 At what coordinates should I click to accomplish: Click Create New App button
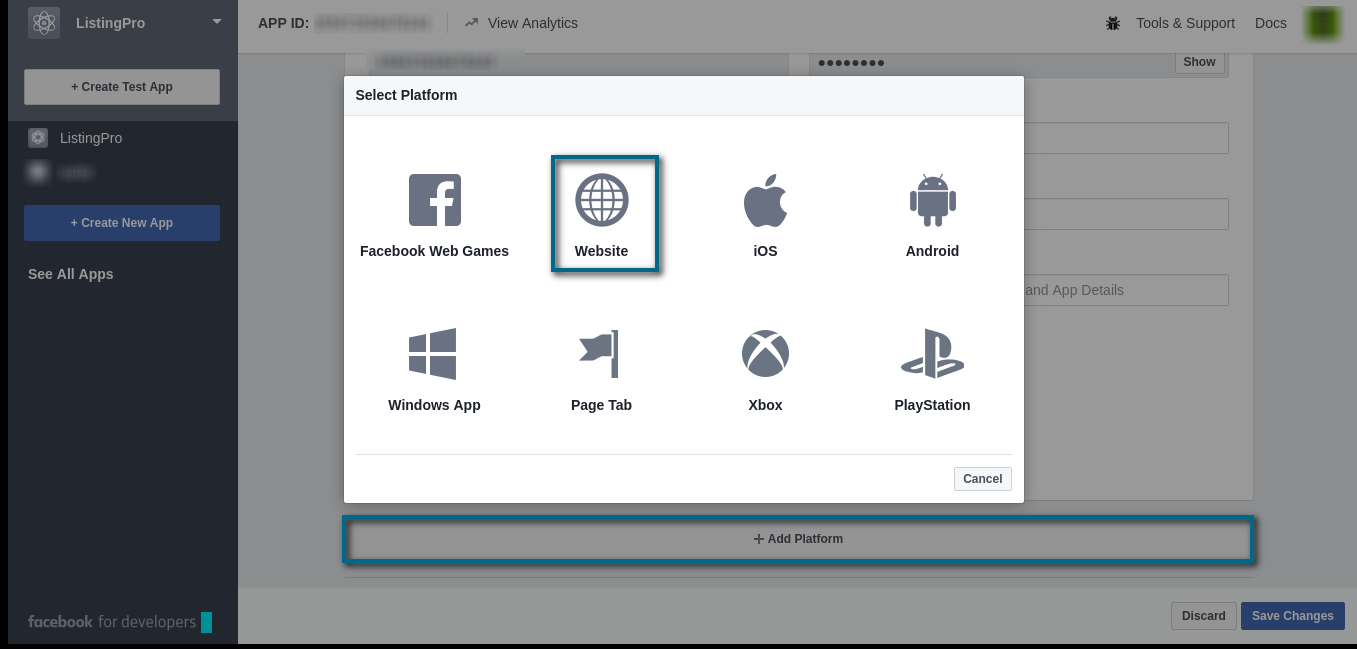[x=122, y=223]
